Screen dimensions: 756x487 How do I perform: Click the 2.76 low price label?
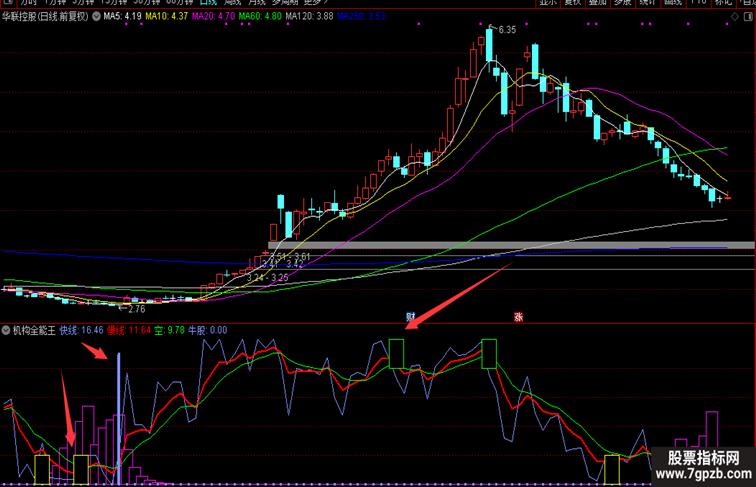[x=136, y=310]
